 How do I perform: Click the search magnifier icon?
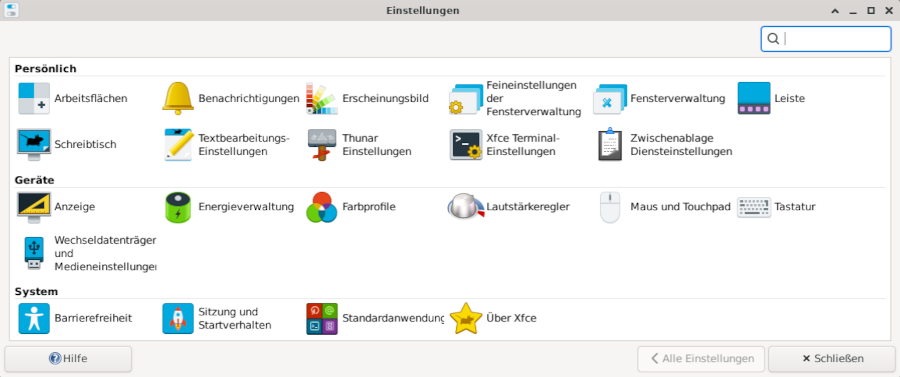coord(773,38)
